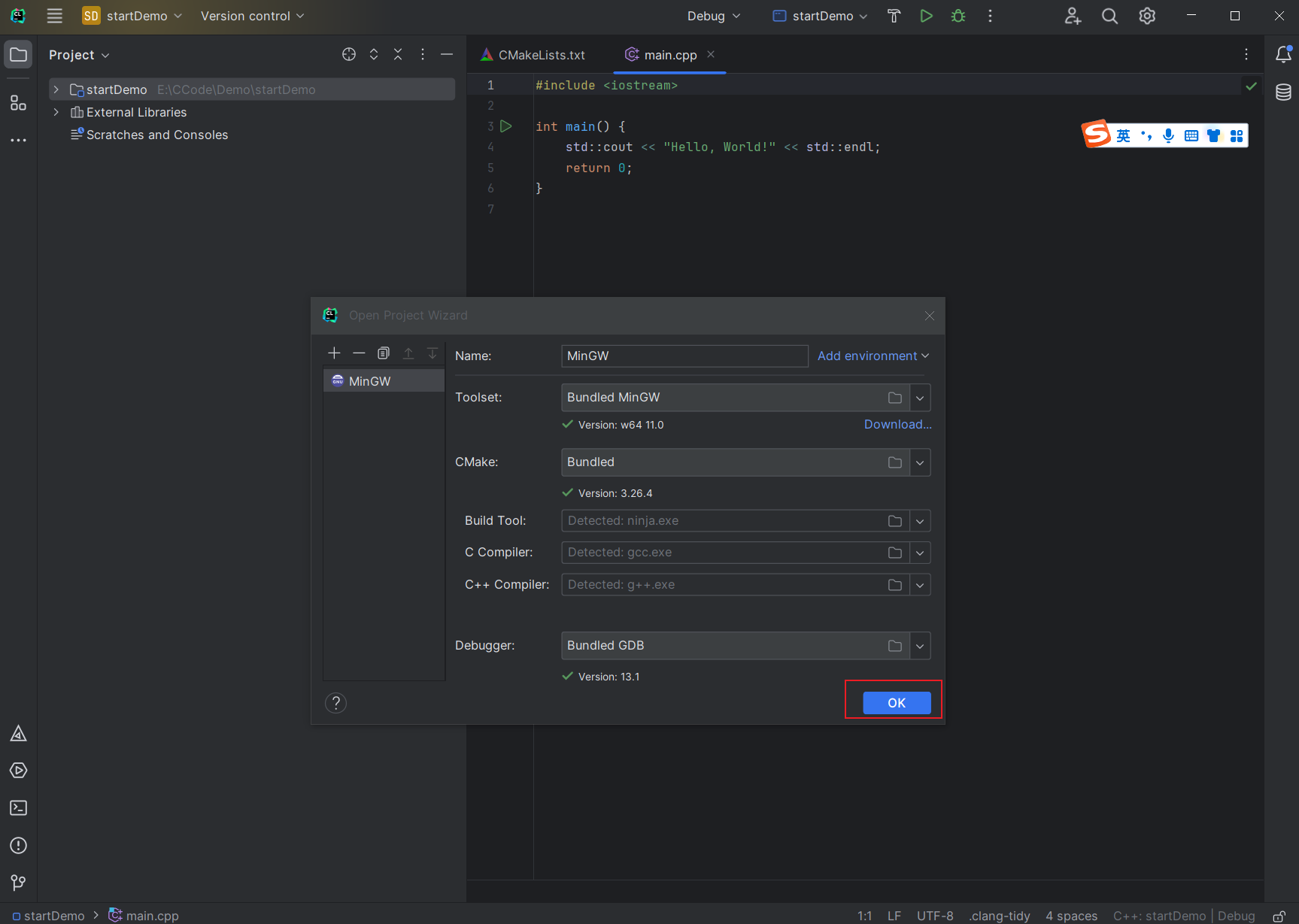Open startDemo project widget menu

click(x=132, y=16)
